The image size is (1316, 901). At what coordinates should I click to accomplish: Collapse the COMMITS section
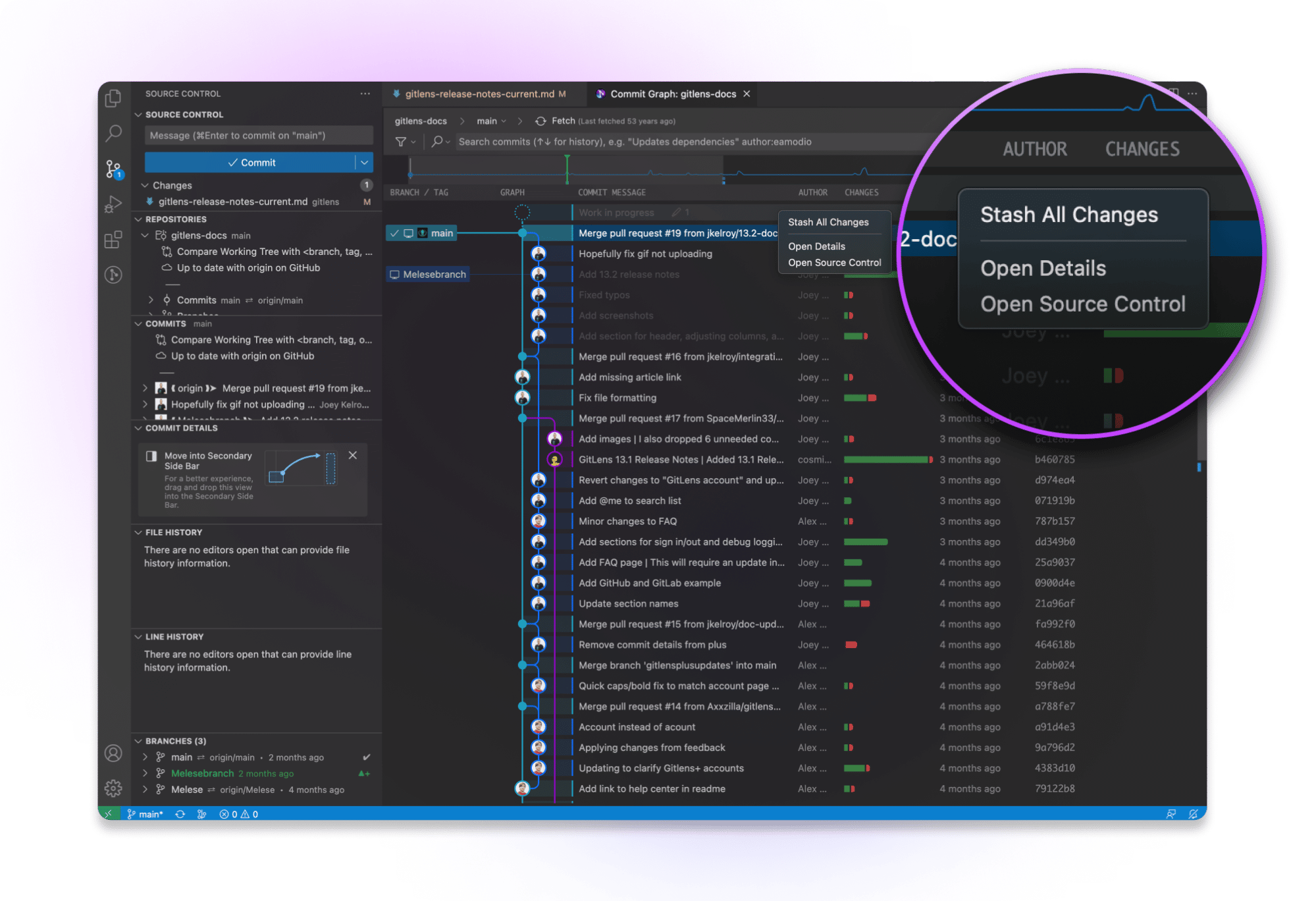click(x=138, y=323)
